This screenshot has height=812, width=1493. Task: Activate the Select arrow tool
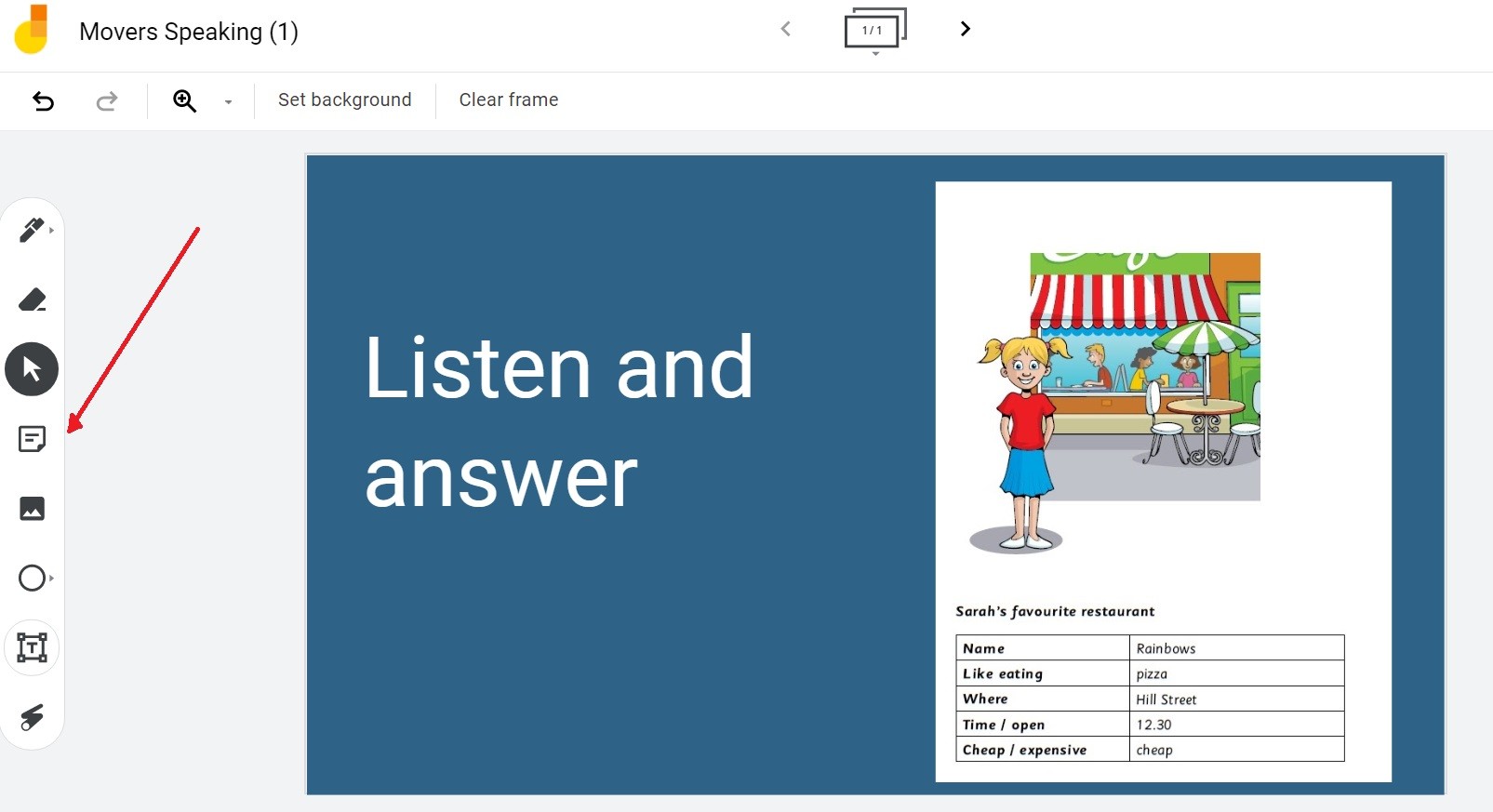(x=33, y=369)
